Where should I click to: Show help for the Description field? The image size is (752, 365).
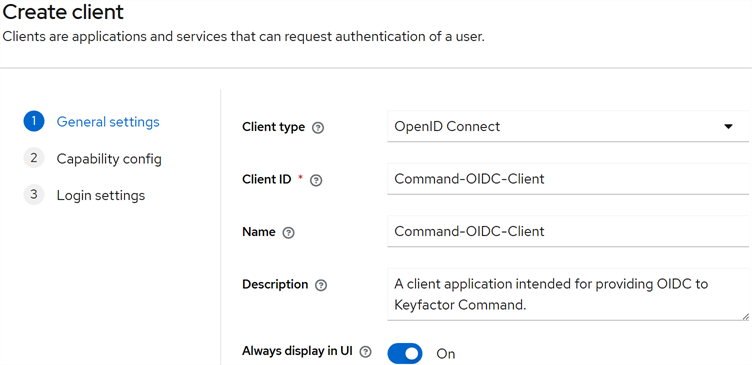pos(321,285)
